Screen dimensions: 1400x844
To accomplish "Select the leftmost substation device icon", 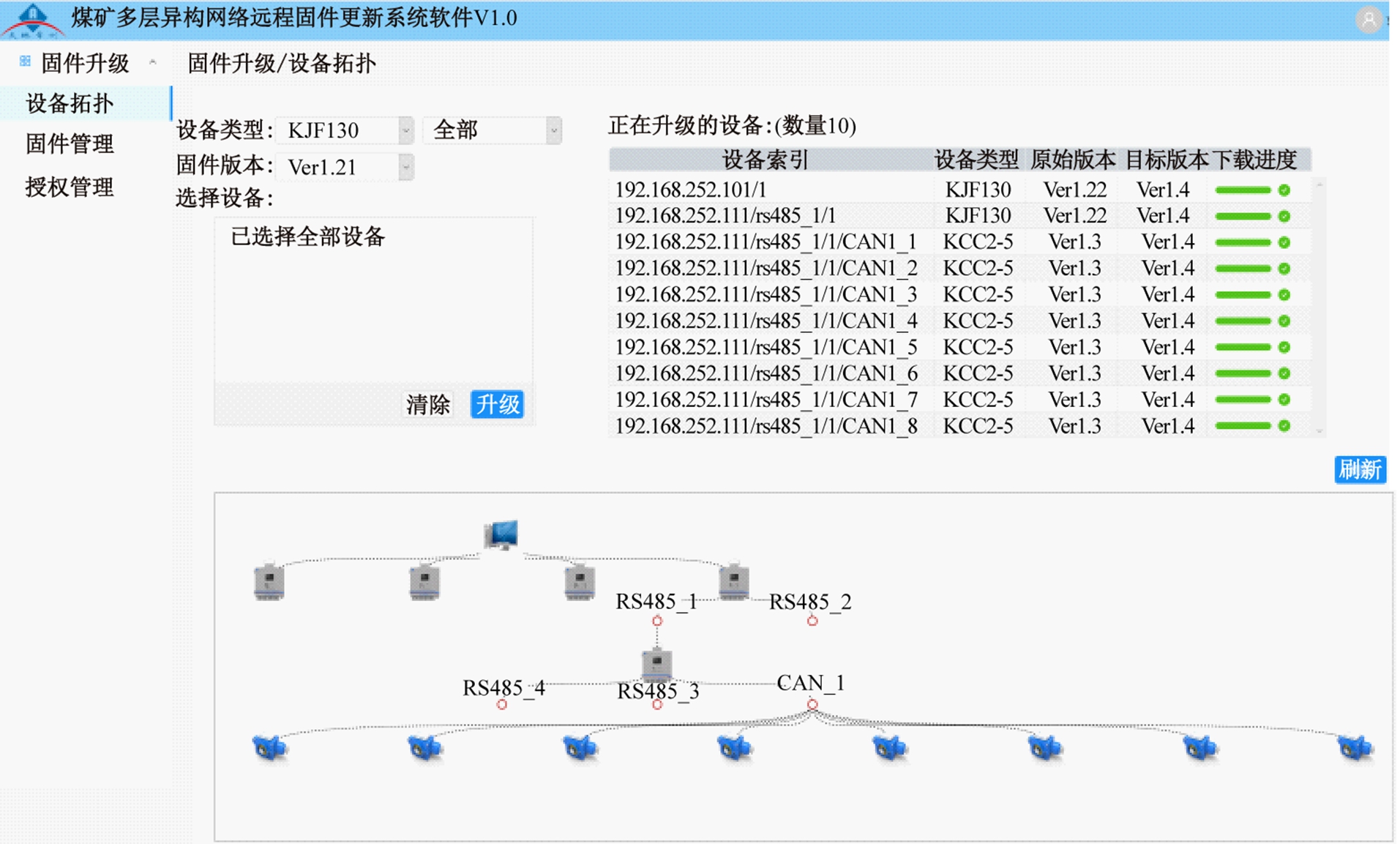I will tap(269, 582).
